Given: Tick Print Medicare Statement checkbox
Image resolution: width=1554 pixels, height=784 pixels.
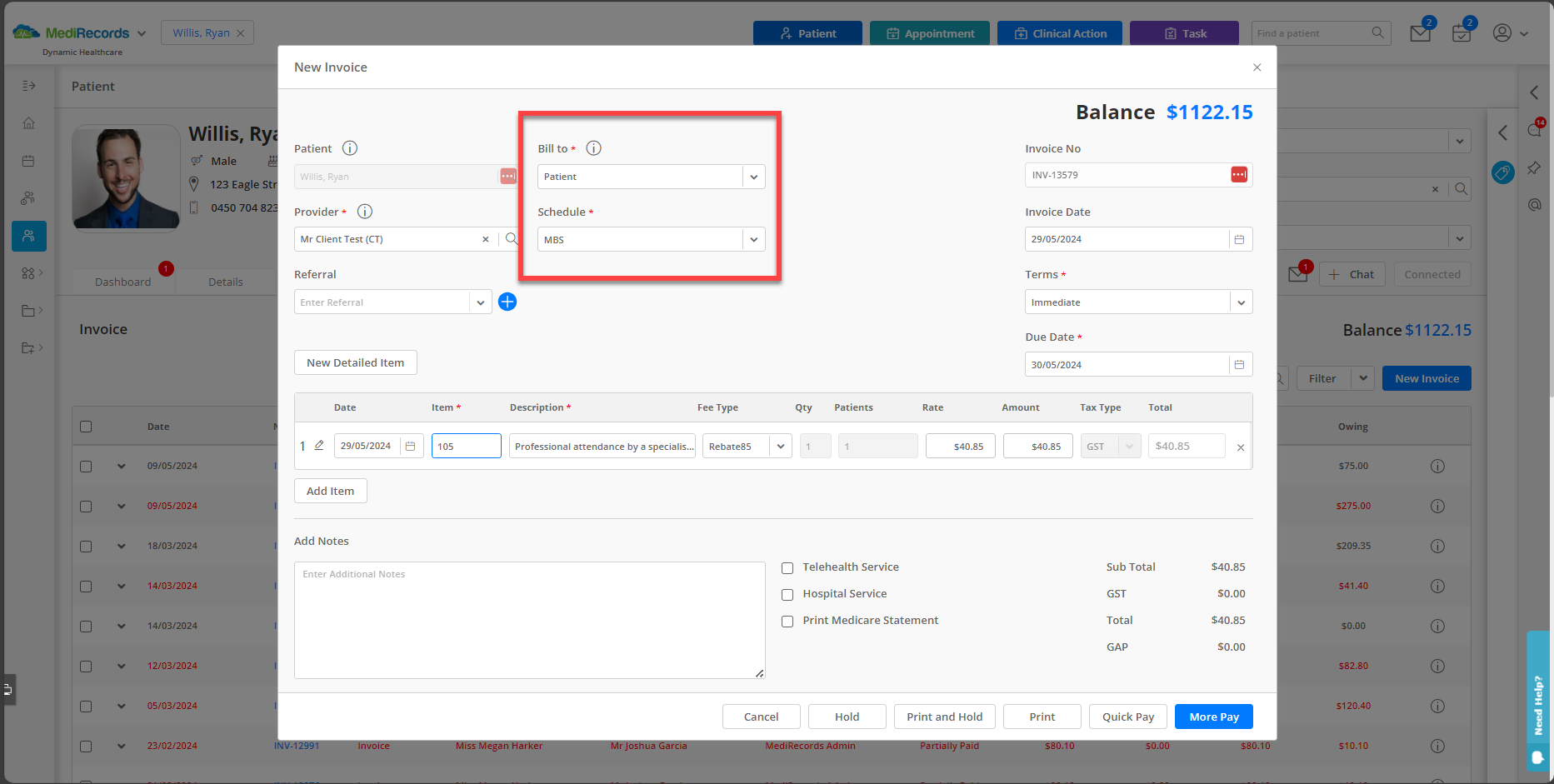Looking at the screenshot, I should click(787, 622).
